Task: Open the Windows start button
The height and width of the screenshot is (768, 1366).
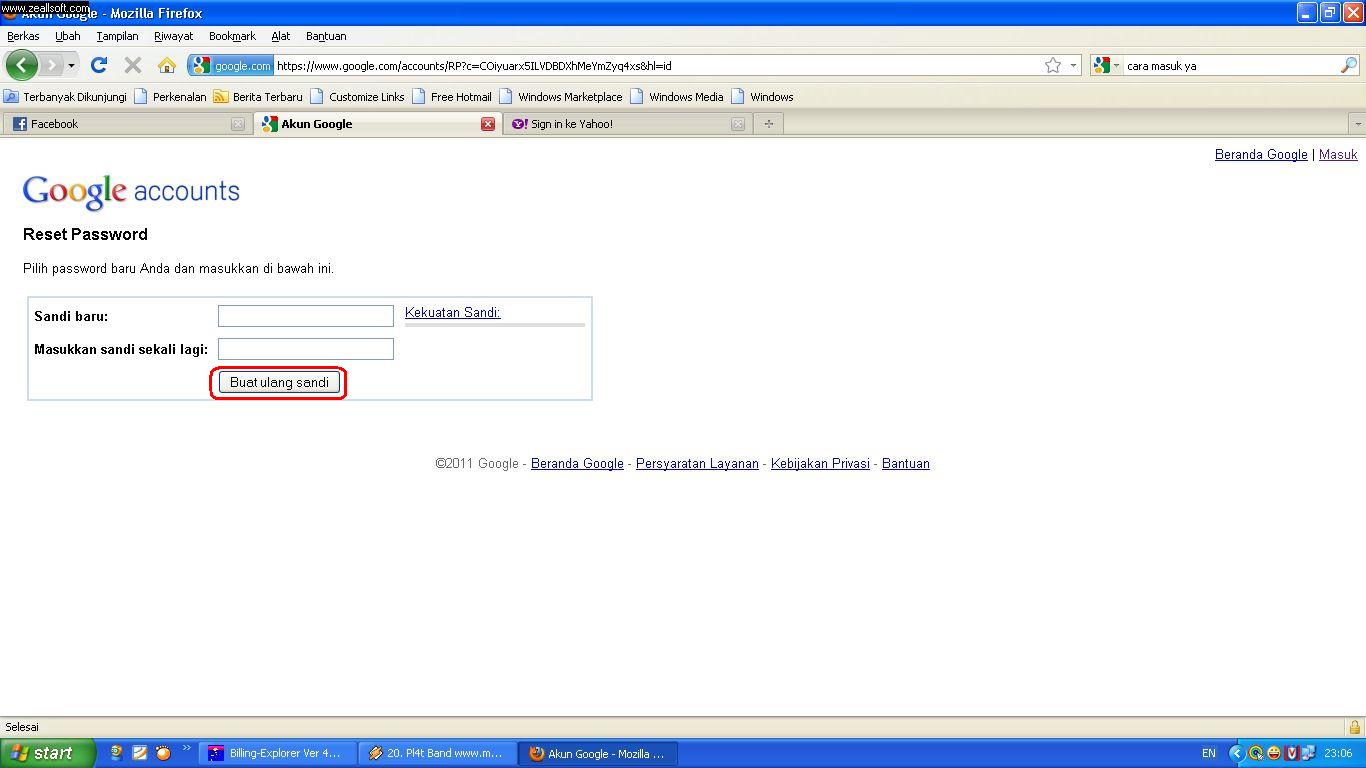Action: [x=47, y=753]
